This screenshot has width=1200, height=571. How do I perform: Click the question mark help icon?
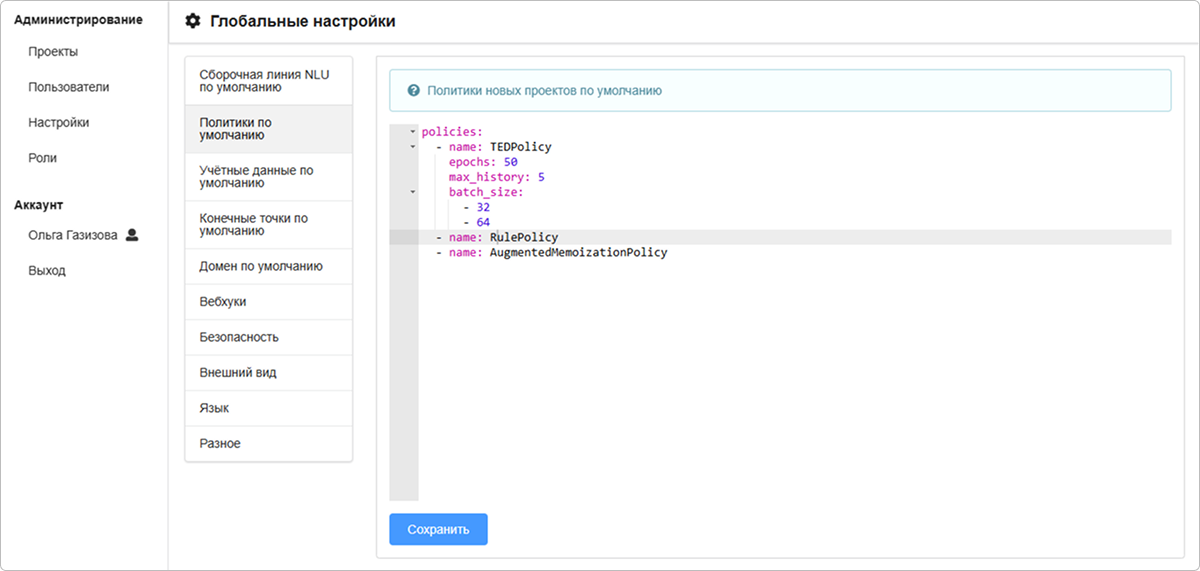pos(413,90)
